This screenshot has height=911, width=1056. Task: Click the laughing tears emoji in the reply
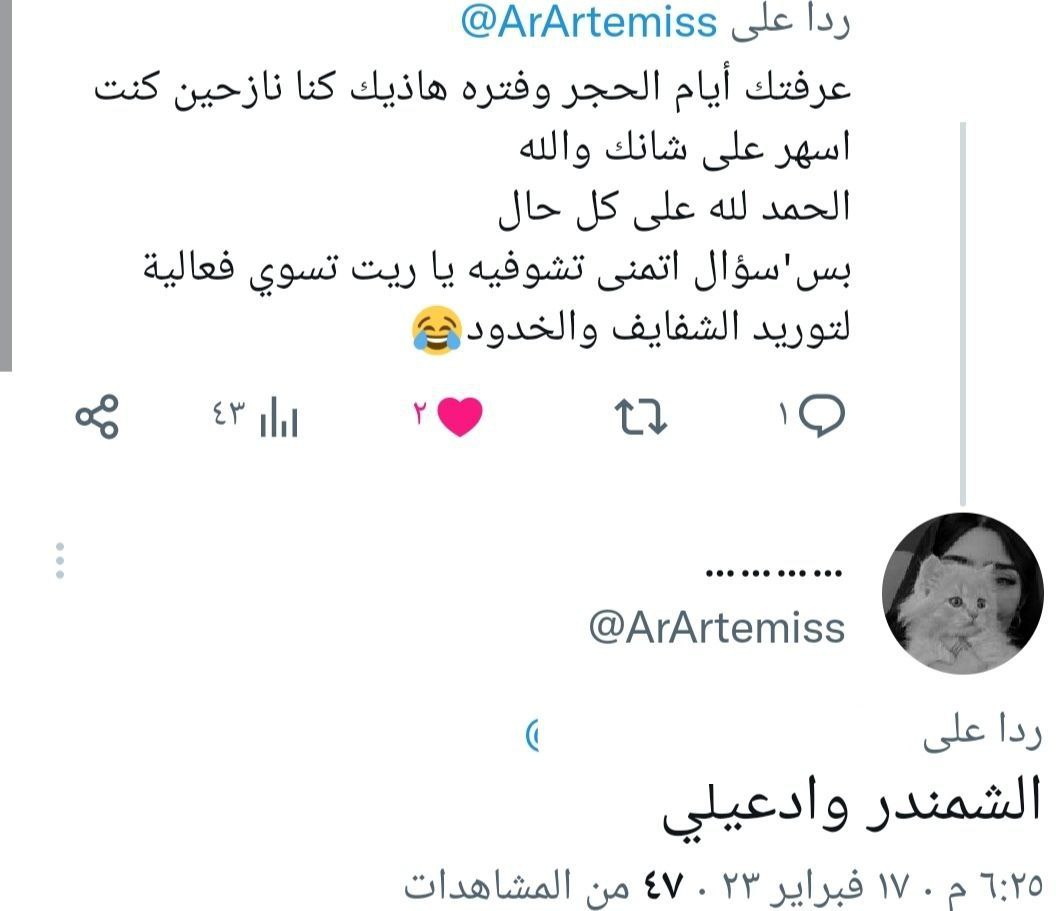pos(438,330)
